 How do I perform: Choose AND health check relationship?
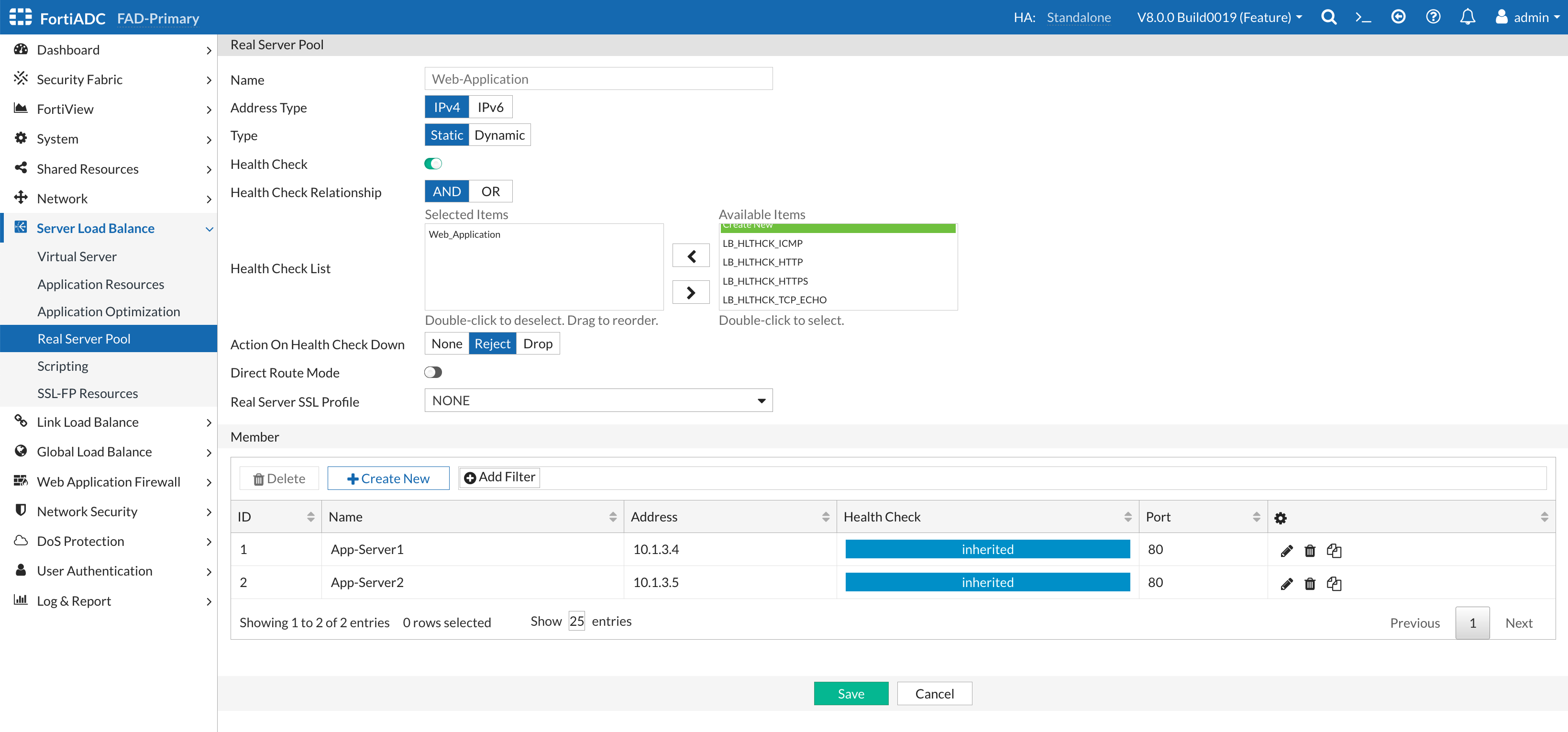446,191
